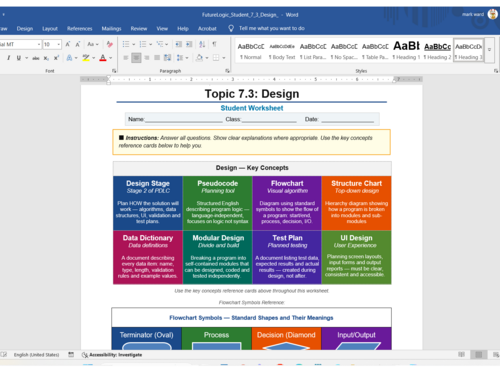
Task: Toggle subscript formatting
Action: click(46, 58)
